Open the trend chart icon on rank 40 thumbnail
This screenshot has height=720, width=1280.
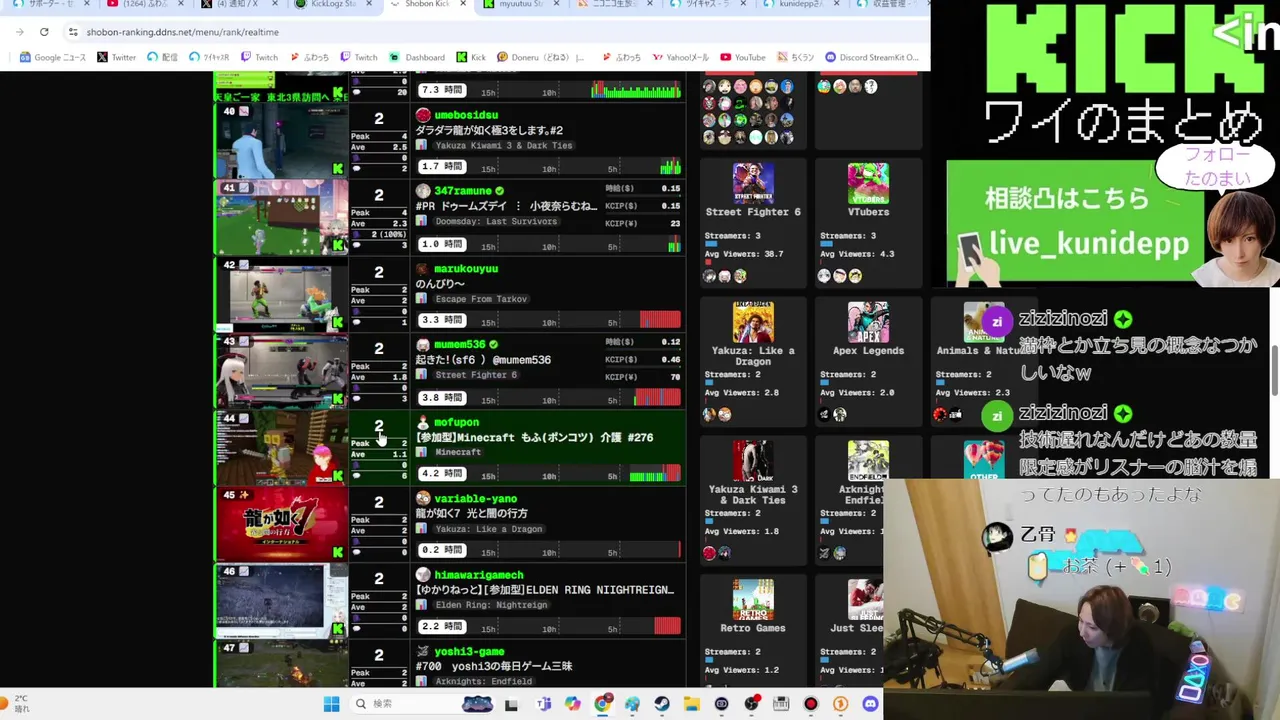click(x=243, y=111)
